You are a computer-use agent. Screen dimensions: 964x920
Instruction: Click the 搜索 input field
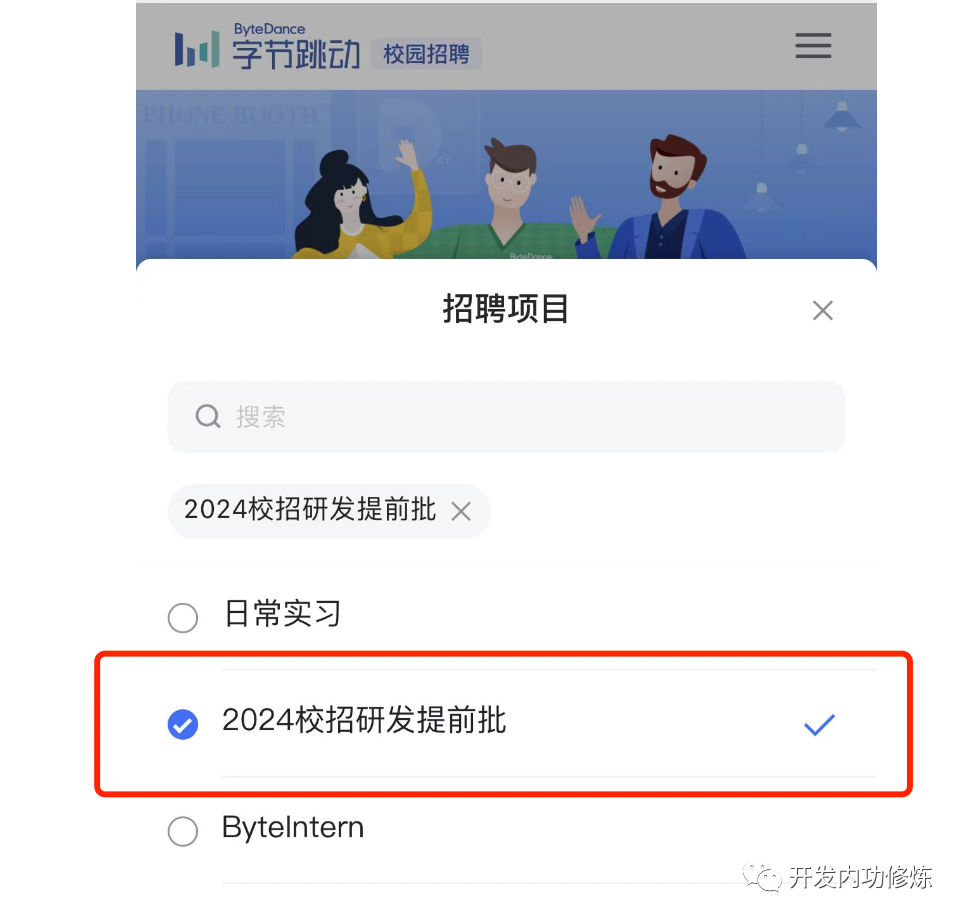click(506, 416)
